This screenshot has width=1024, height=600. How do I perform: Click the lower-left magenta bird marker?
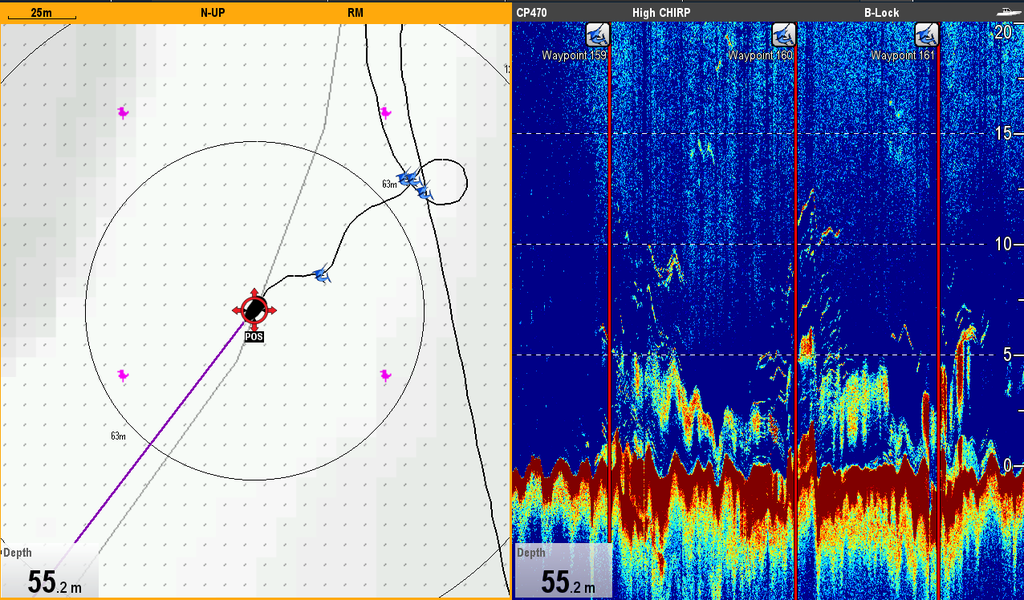click(x=123, y=375)
